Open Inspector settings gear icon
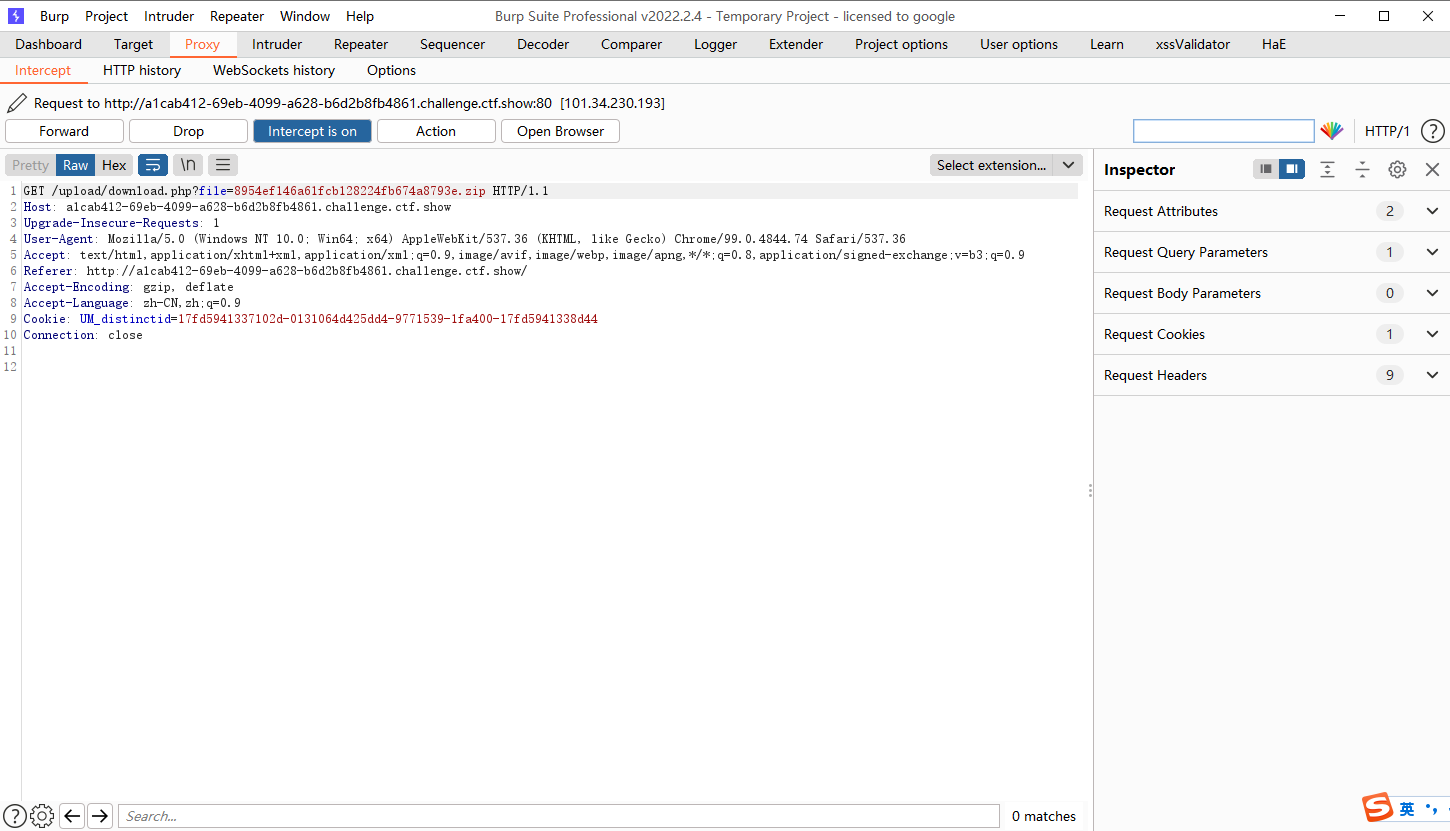Viewport: 1450px width, 831px height. pos(1397,169)
